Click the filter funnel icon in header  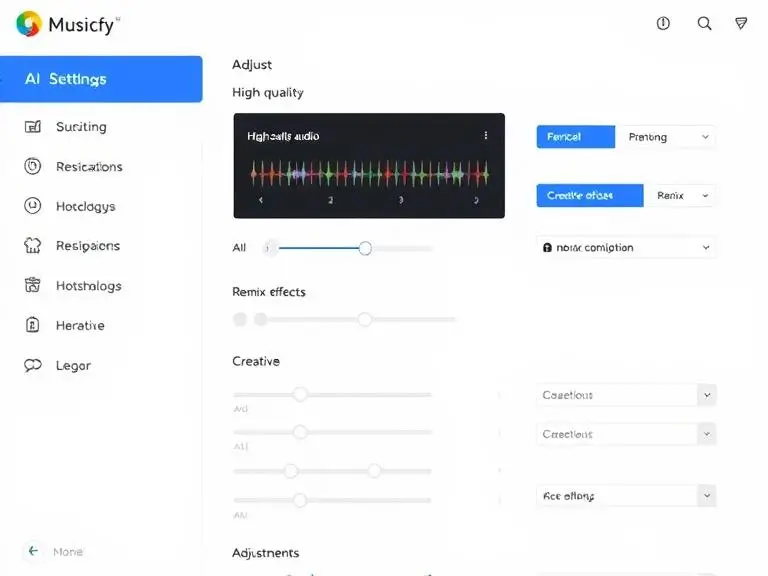741,24
